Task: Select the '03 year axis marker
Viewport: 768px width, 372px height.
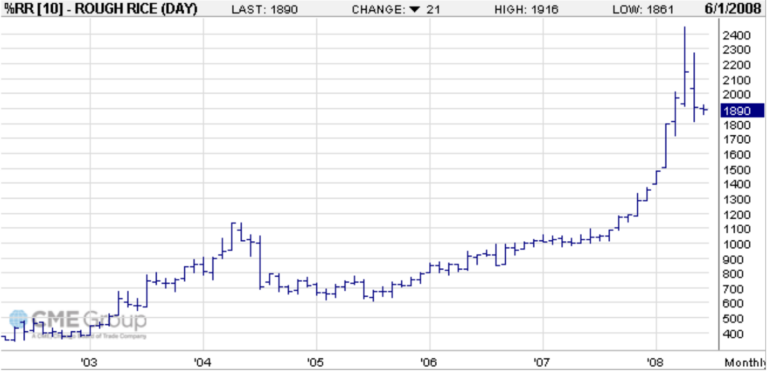Action: [89, 363]
